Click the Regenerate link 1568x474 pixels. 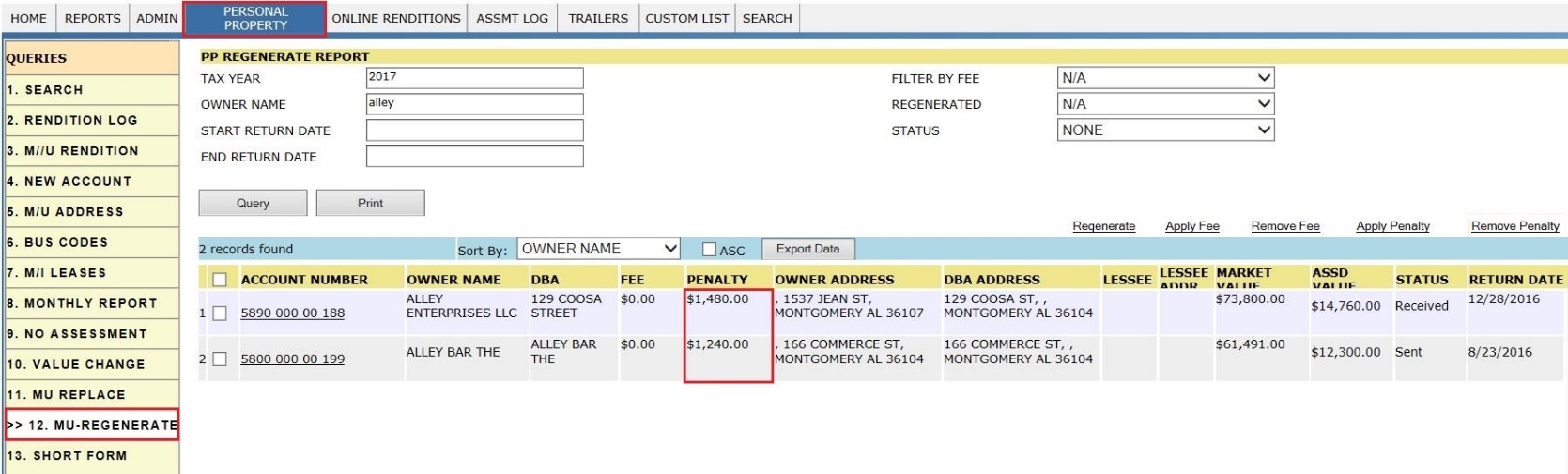1103,226
